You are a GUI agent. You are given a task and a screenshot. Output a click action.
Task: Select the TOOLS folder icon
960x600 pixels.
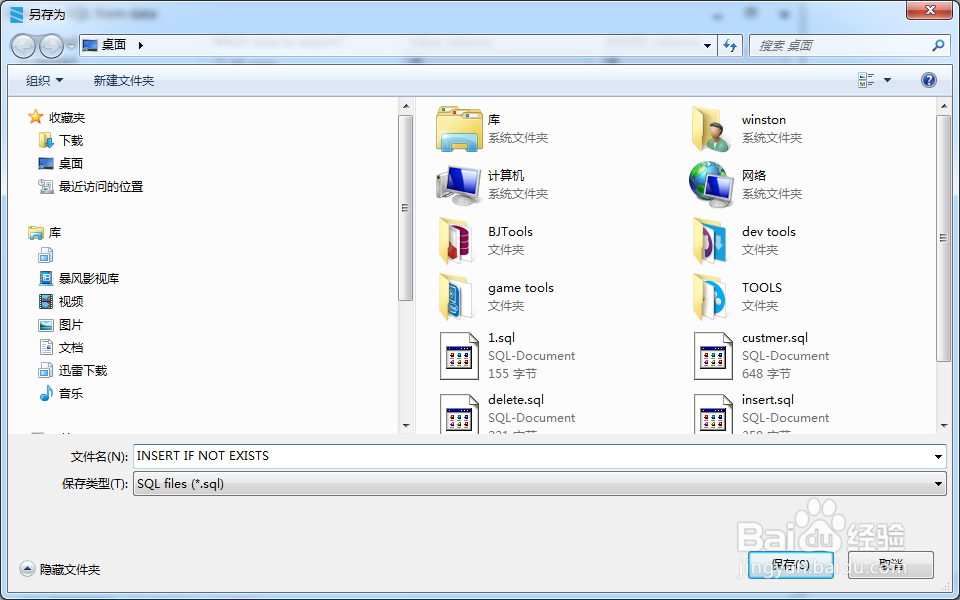[711, 297]
